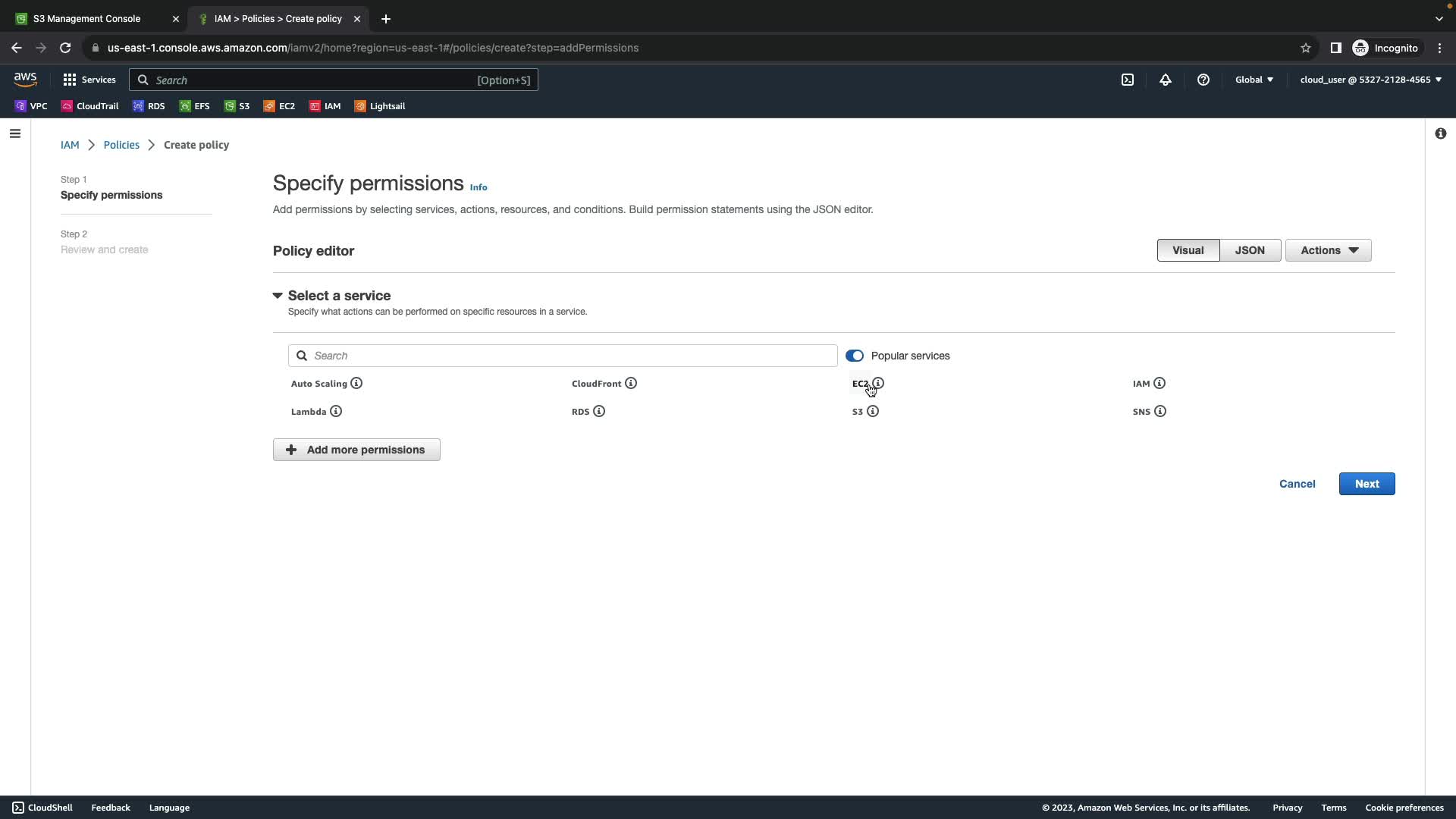Toggle the Popular services switch

855,356
